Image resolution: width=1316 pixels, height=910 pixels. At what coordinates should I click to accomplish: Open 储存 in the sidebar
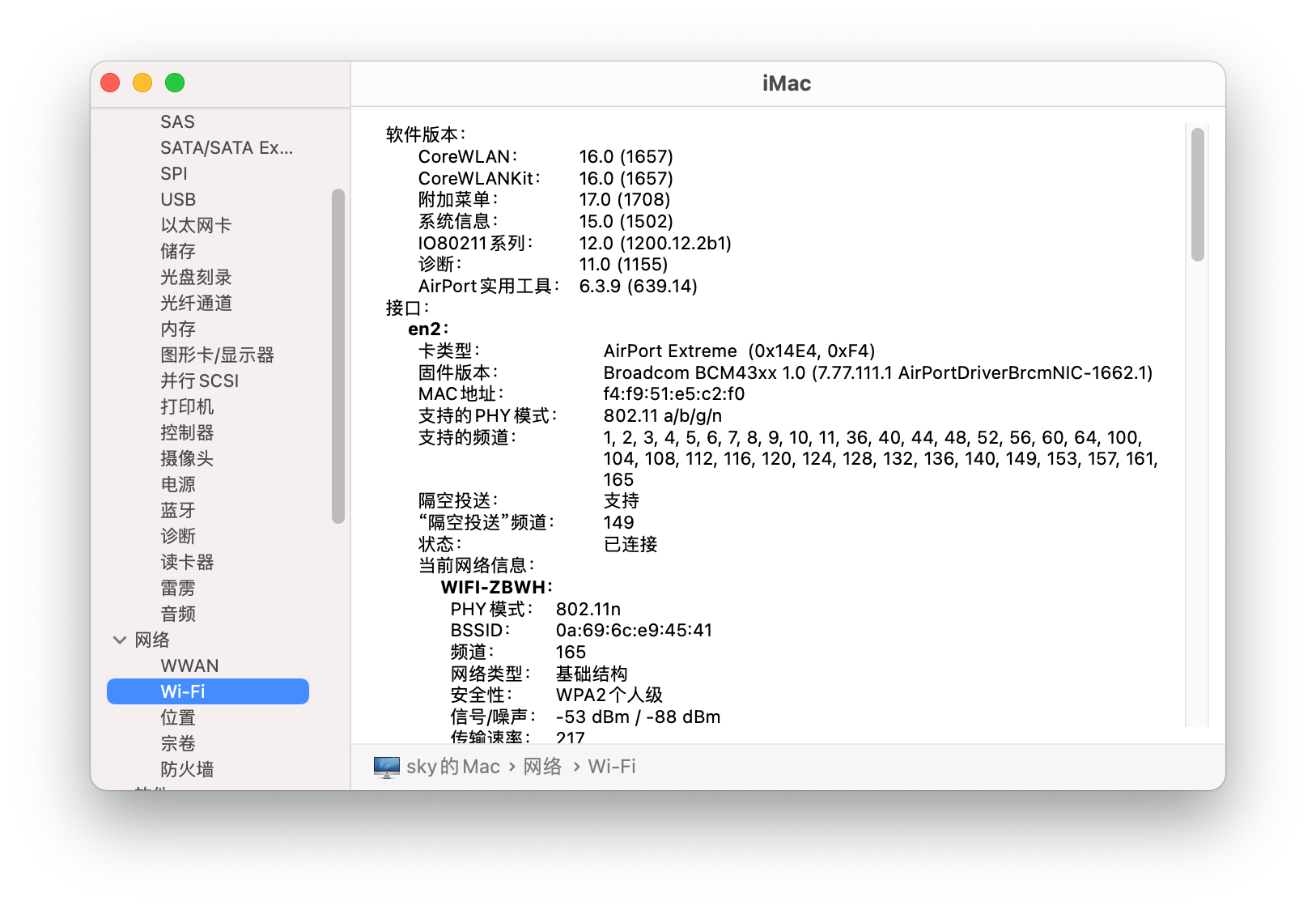pyautogui.click(x=178, y=252)
